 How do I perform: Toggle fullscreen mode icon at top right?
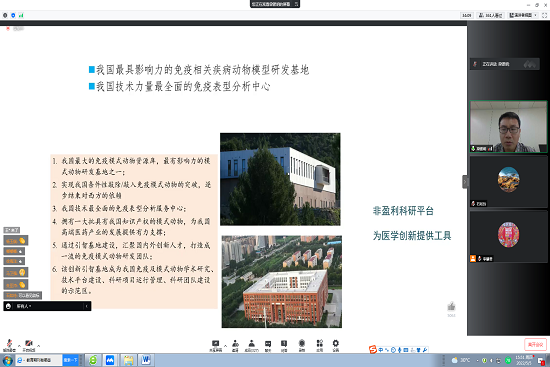click(544, 15)
